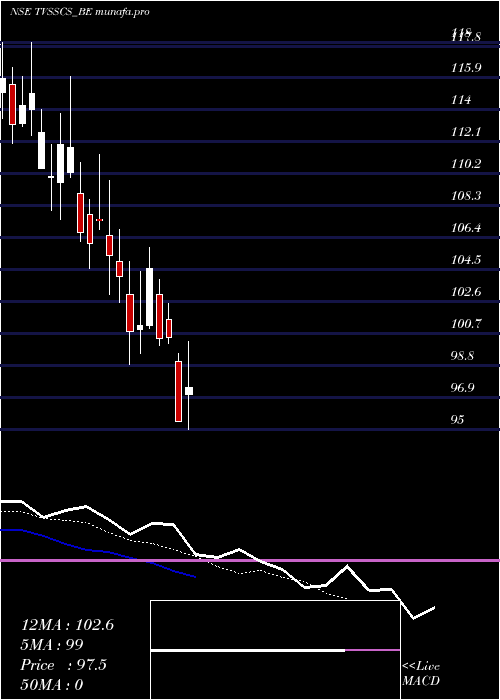The image size is (500, 700).
Task: Click the tall white candlestick above 100.7
Action: [150, 297]
